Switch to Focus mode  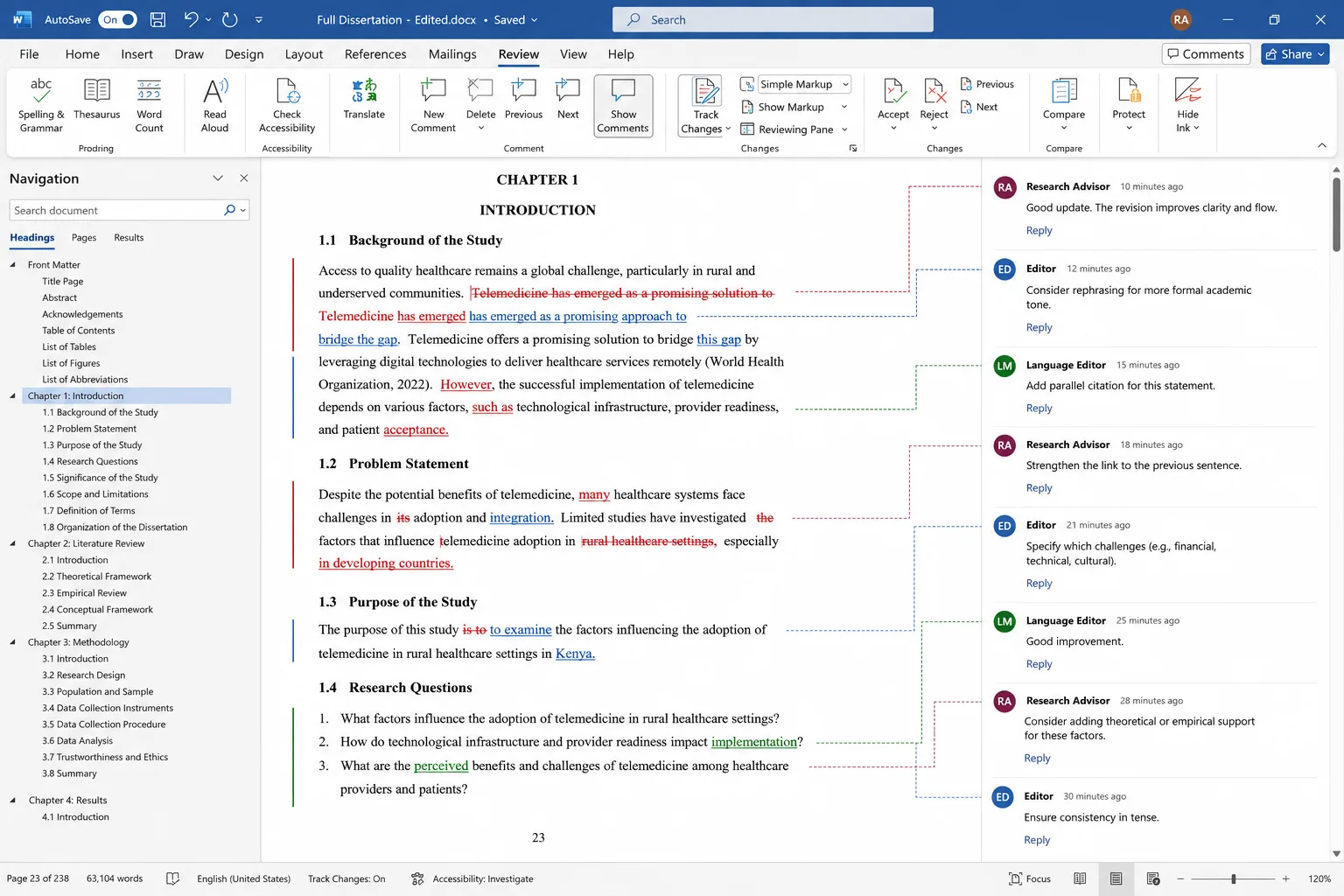(x=1030, y=878)
